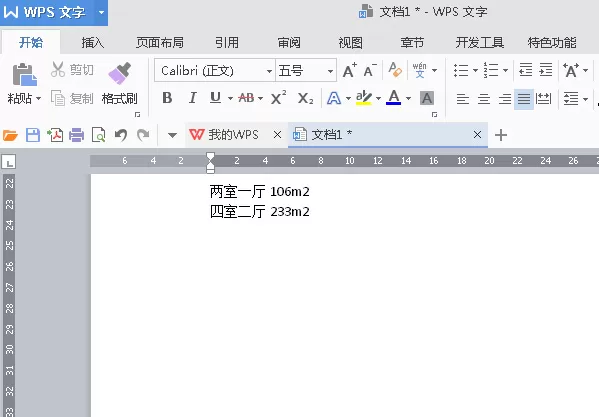Click distributed alignment icon
Screen dimensions: 599x417
543,99
